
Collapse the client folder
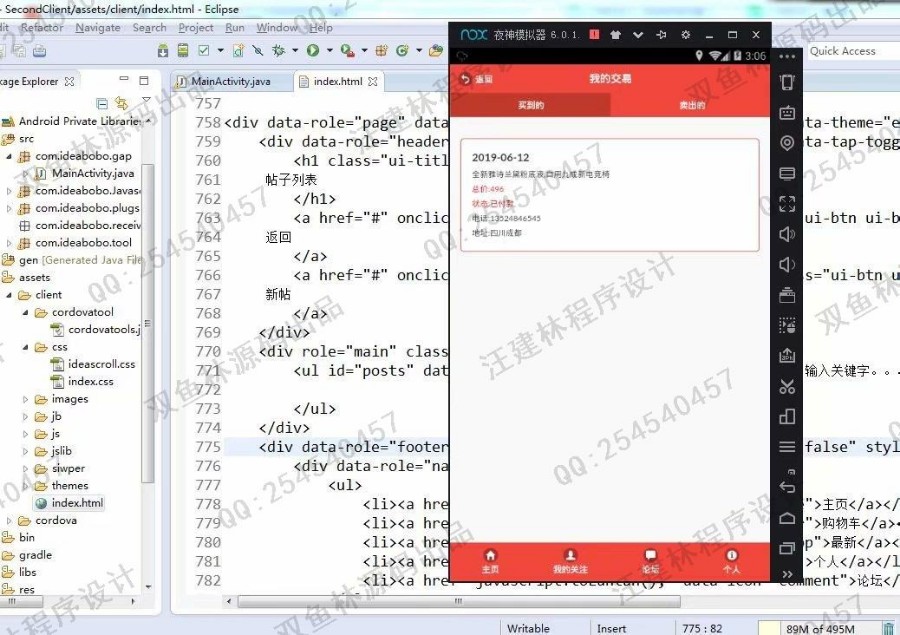(x=9, y=295)
